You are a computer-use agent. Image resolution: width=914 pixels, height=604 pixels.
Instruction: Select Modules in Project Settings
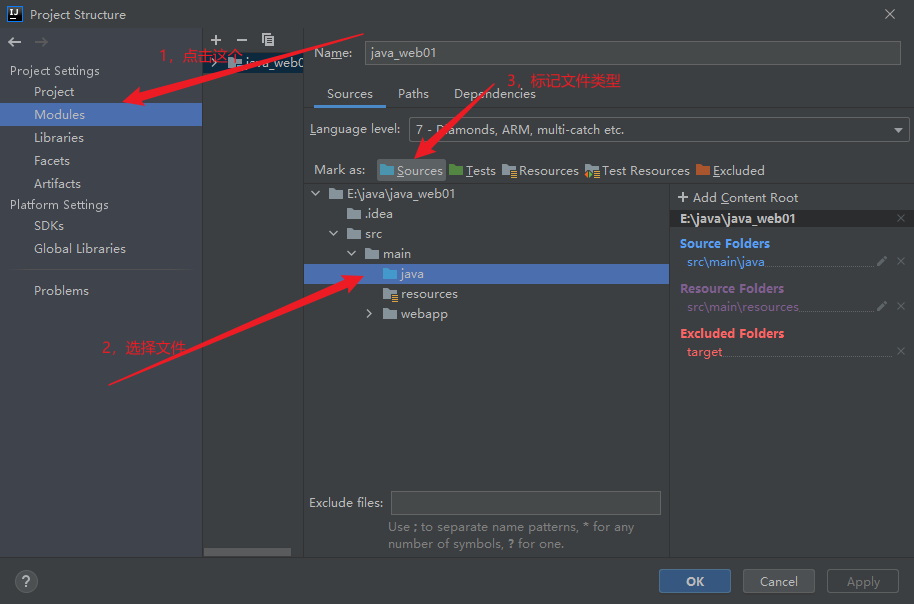pyautogui.click(x=101, y=114)
